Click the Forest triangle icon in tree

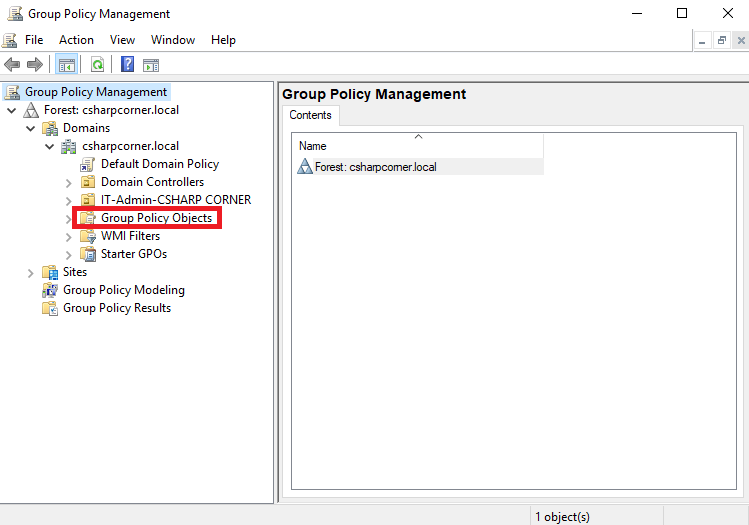click(x=31, y=110)
